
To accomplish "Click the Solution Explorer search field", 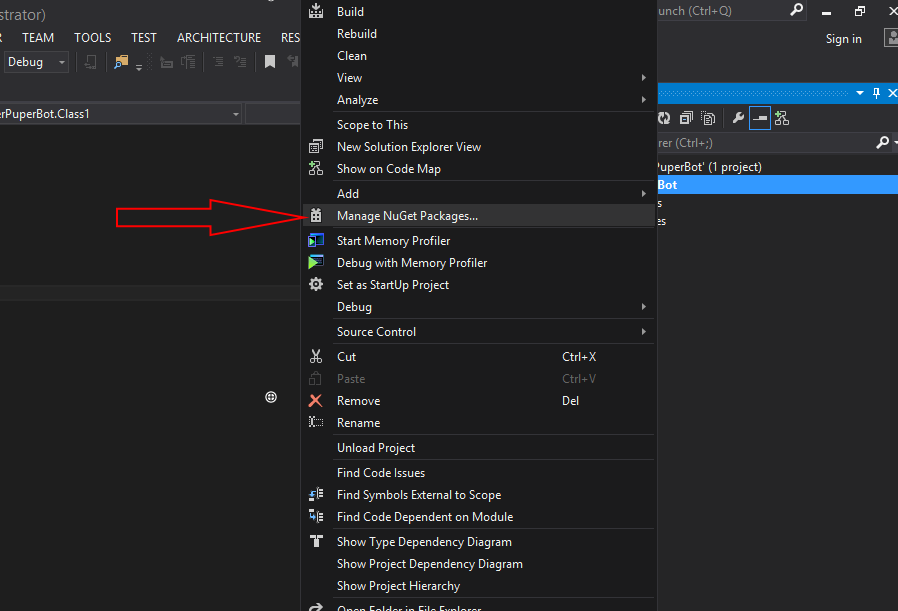I will (760, 143).
